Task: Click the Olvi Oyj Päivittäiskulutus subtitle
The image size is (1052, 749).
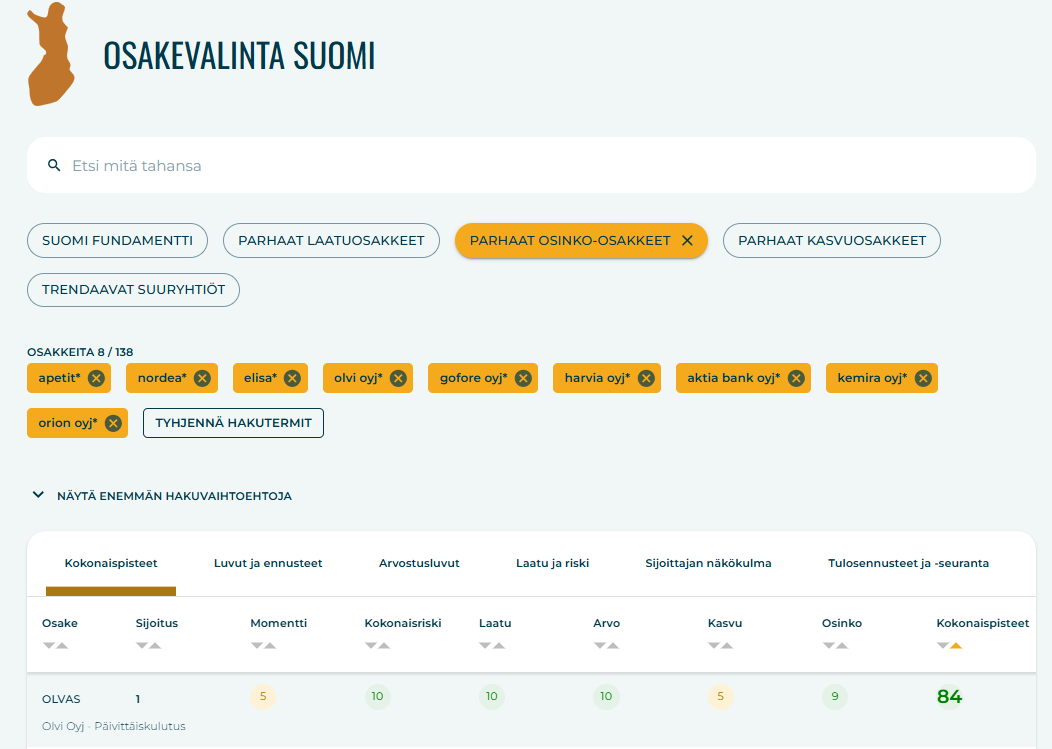Action: (x=113, y=726)
